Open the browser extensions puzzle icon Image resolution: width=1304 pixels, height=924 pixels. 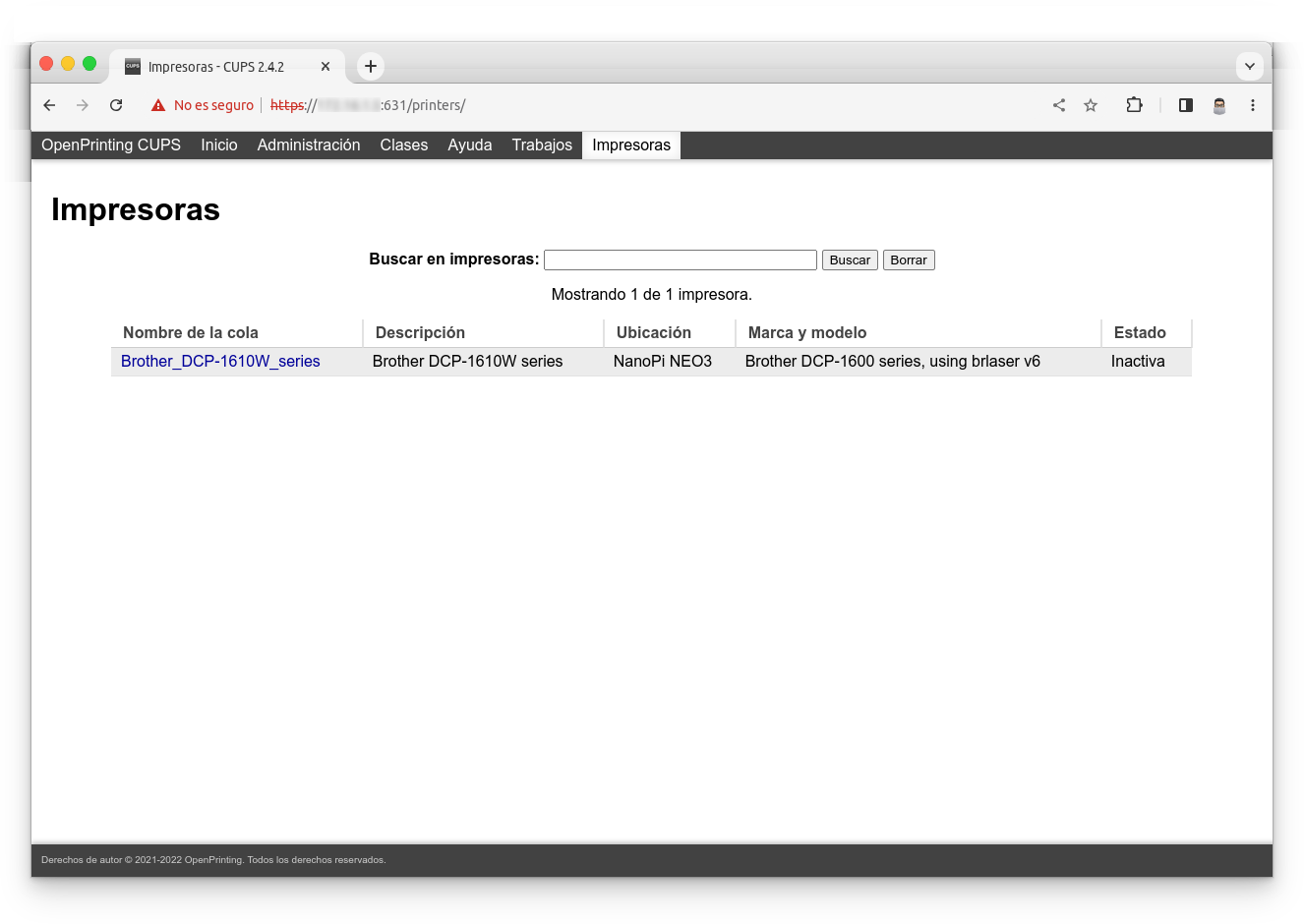pos(1134,105)
